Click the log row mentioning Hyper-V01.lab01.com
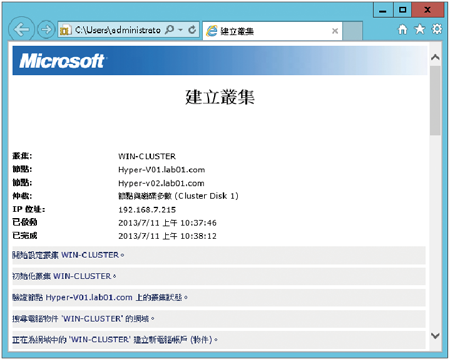Image resolution: width=450 pixels, height=361 pixels. (219, 297)
